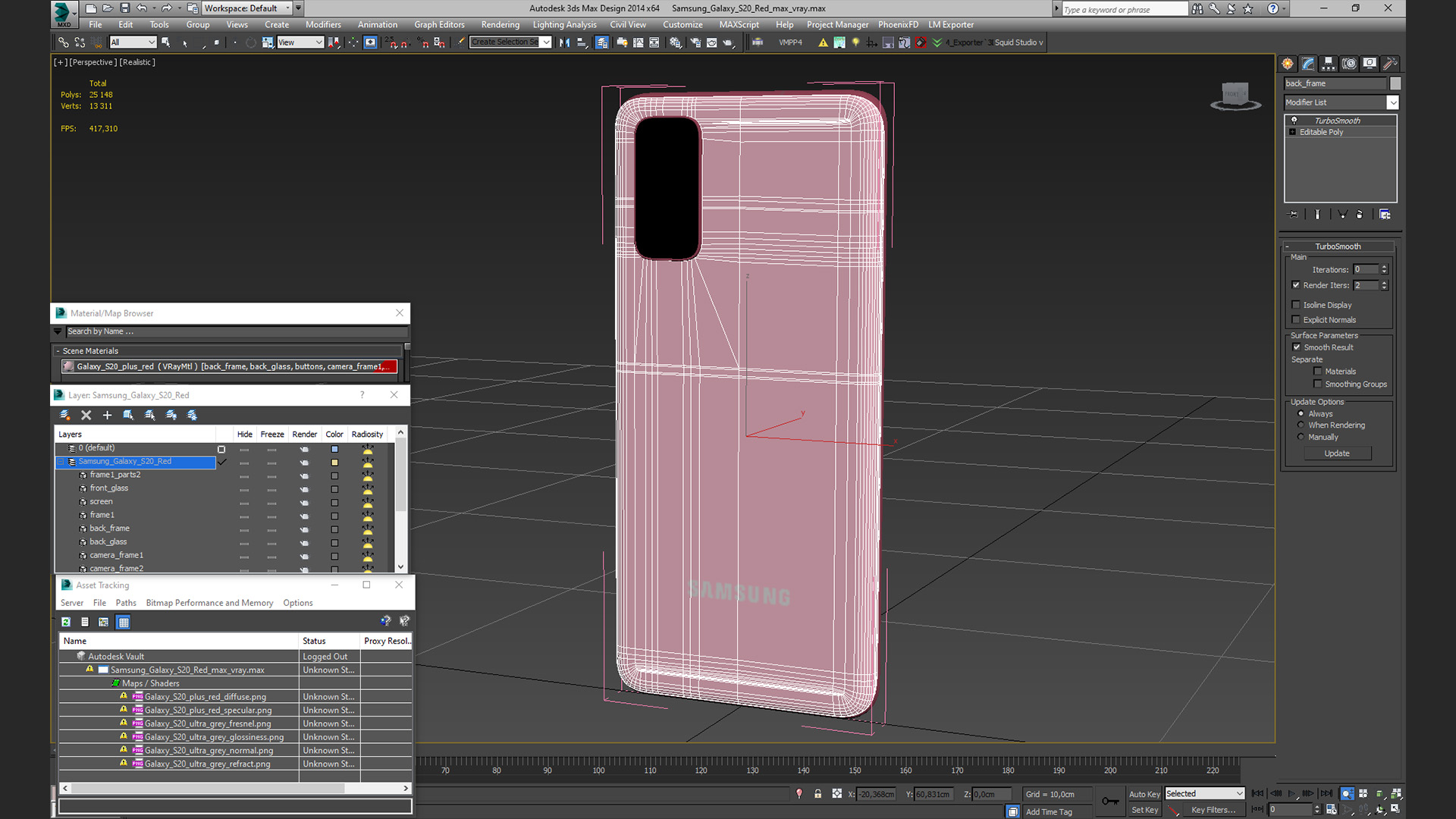Toggle the Angle Snap icon
1456x819 pixels.
pyautogui.click(x=405, y=42)
